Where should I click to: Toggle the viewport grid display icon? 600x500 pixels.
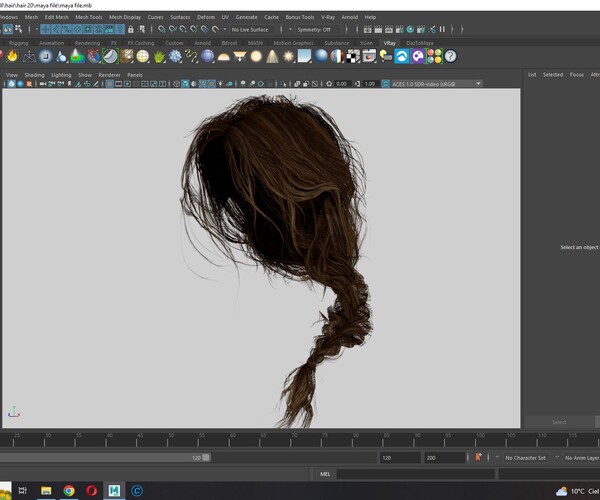109,84
